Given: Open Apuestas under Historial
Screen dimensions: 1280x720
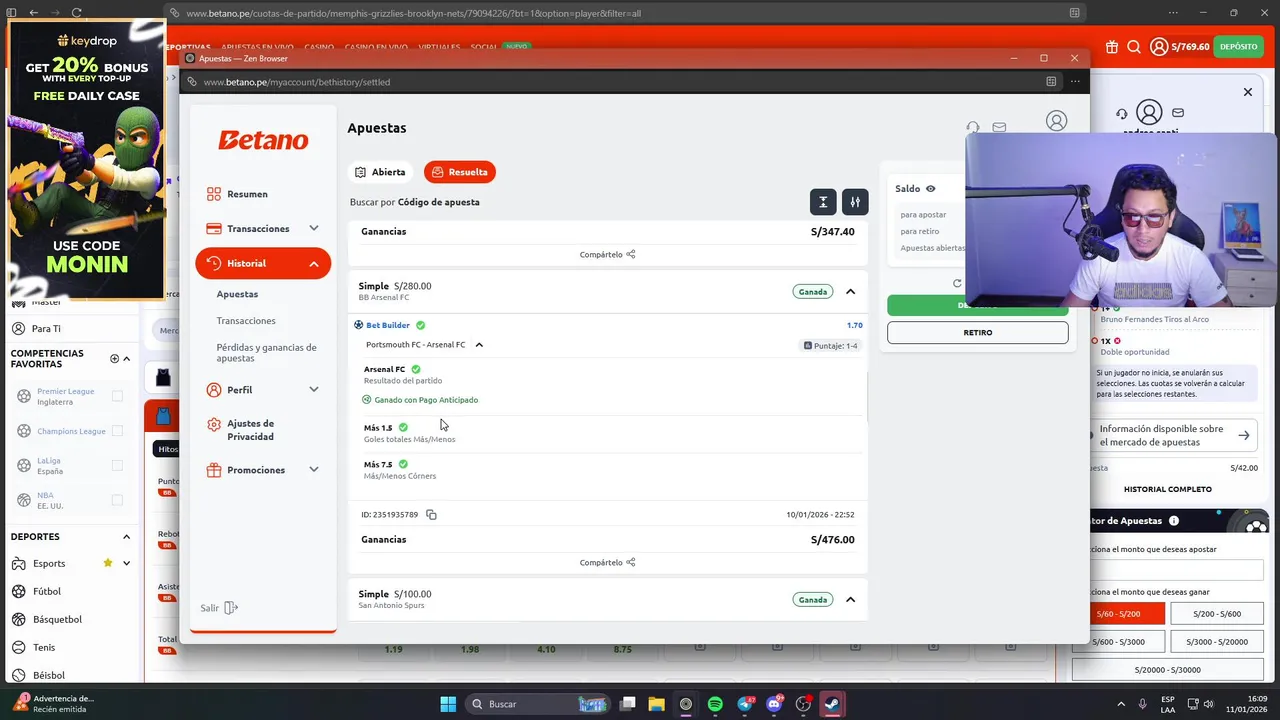Looking at the screenshot, I should click(237, 294).
